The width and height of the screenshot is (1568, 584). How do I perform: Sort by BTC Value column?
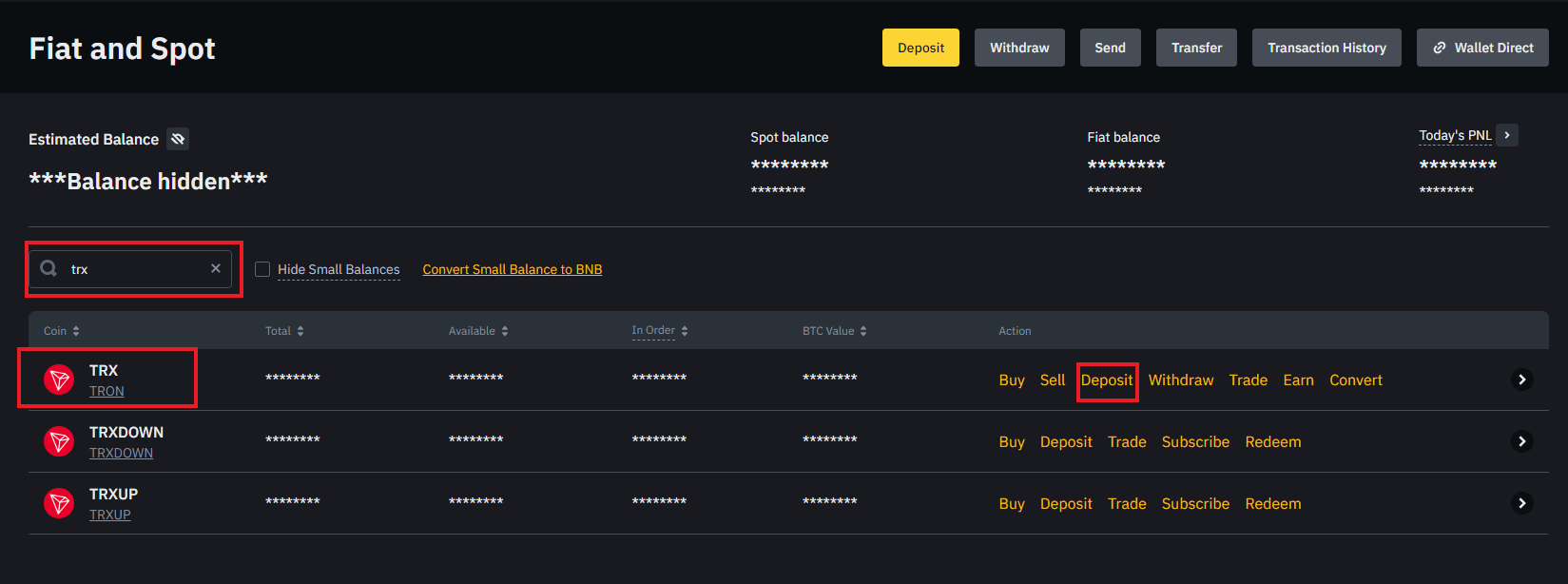[x=834, y=331]
